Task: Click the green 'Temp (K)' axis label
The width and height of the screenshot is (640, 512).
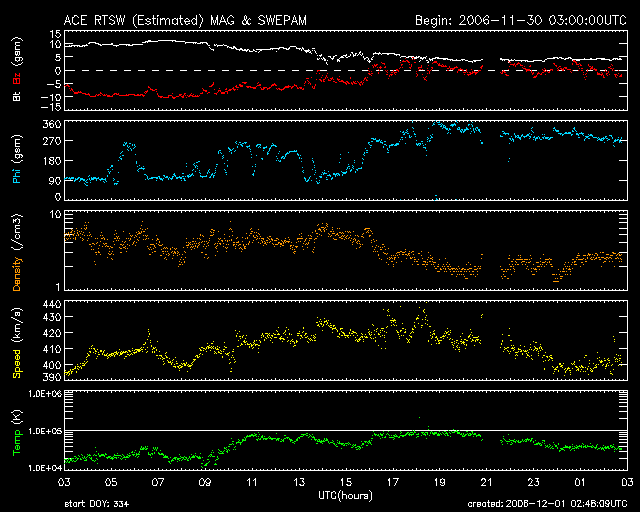Action: click(17, 433)
